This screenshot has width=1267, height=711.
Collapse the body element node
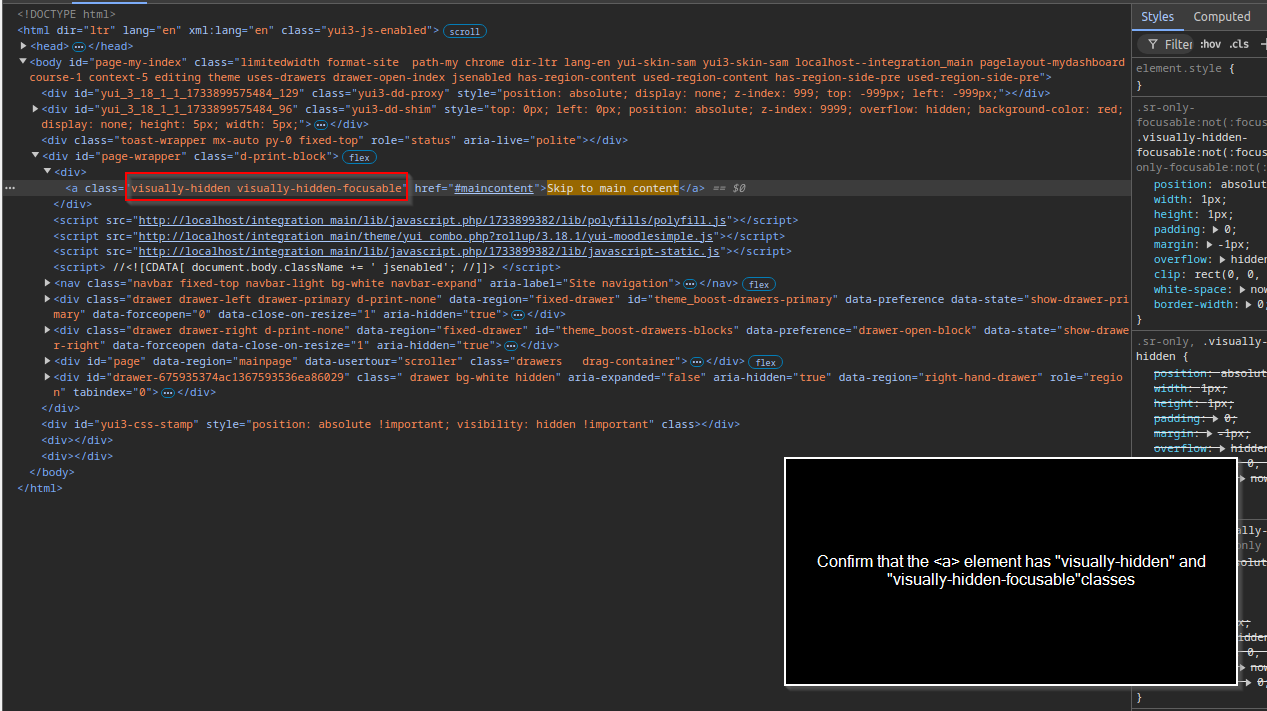[x=24, y=62]
